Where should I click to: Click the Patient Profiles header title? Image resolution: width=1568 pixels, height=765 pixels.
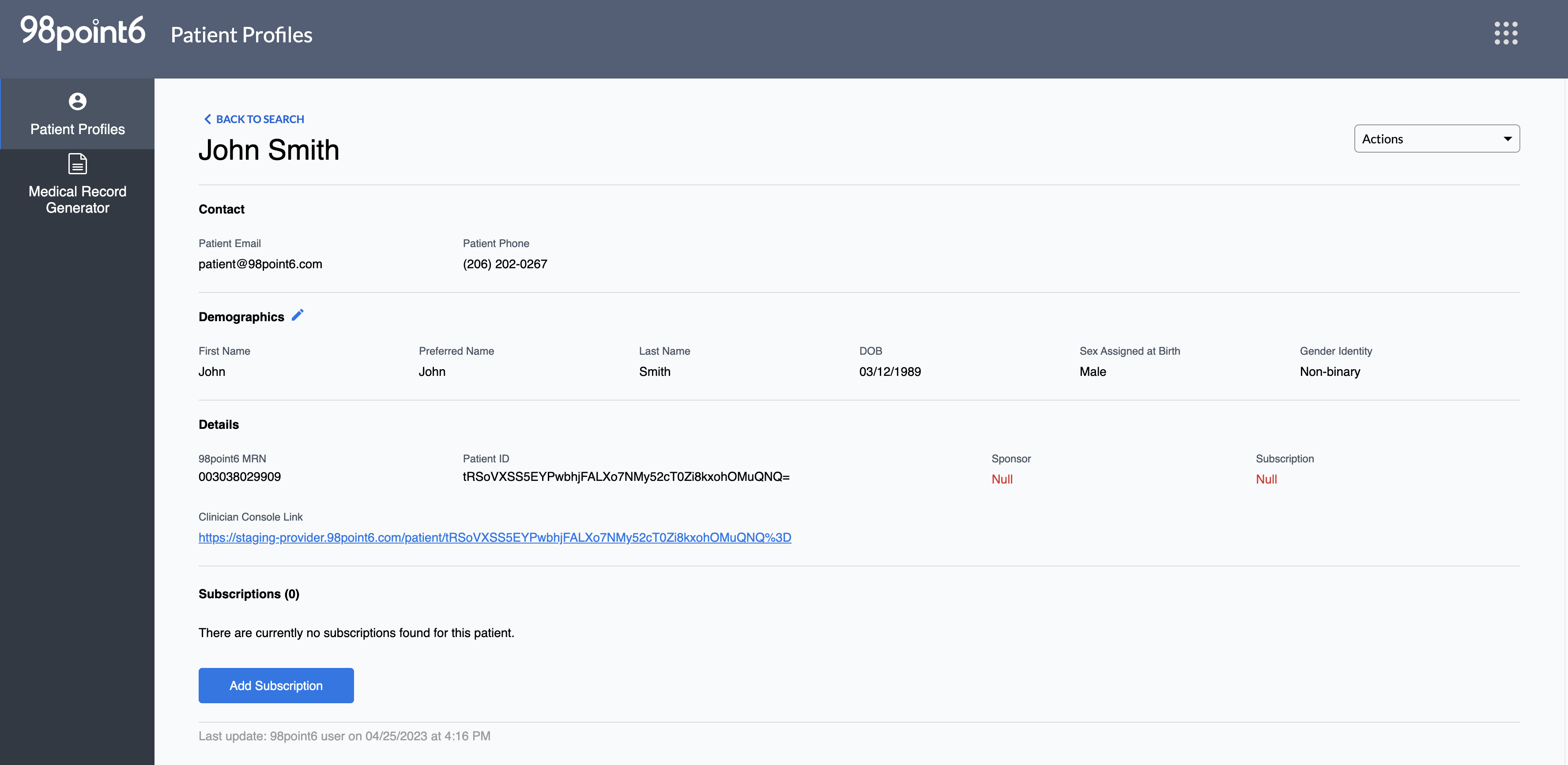[241, 35]
